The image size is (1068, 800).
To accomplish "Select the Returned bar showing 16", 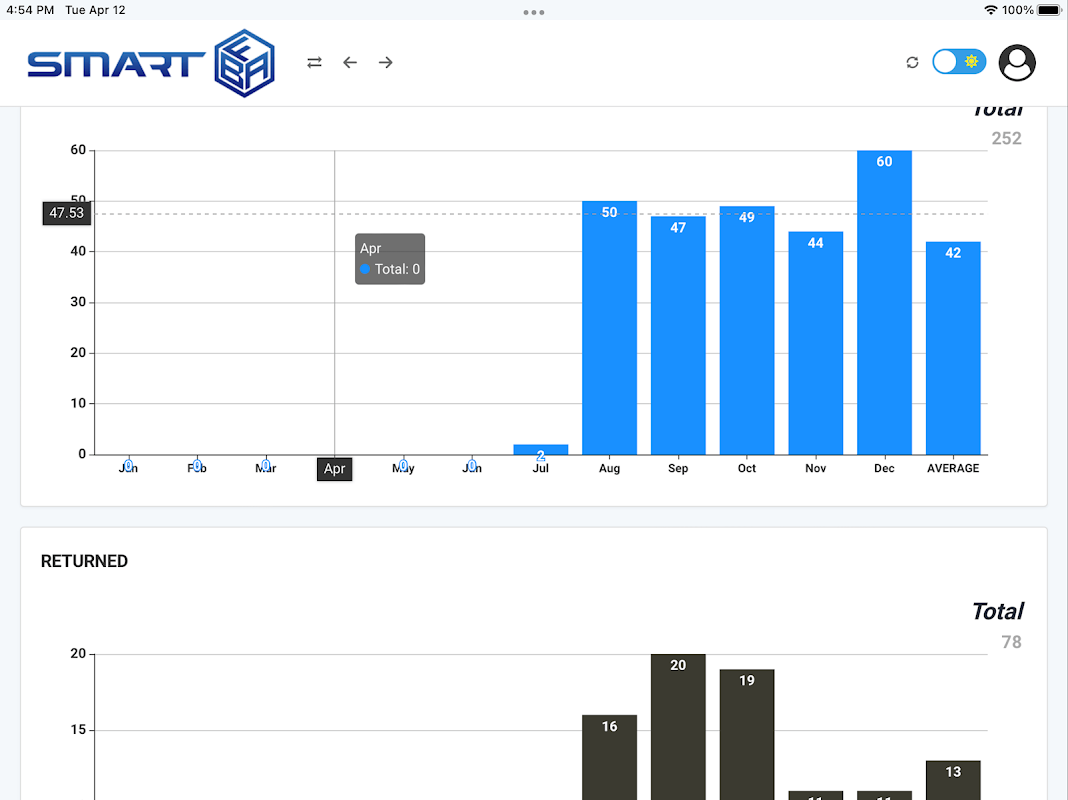I will 610,757.
